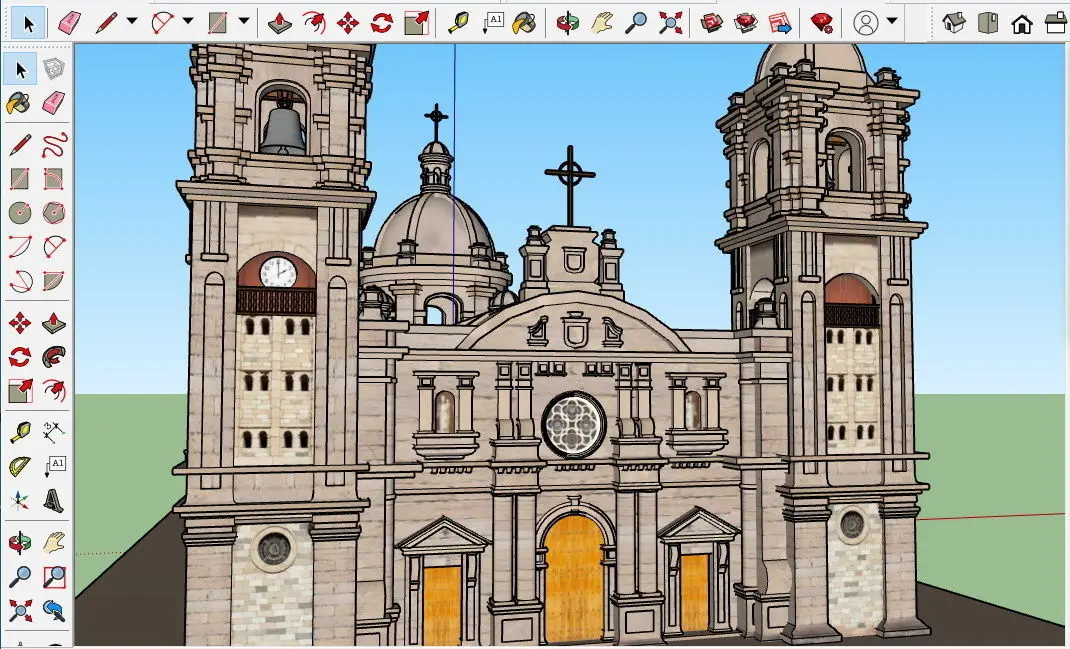Image resolution: width=1070 pixels, height=649 pixels.
Task: Click the Previous view tool
Action: click(54, 609)
